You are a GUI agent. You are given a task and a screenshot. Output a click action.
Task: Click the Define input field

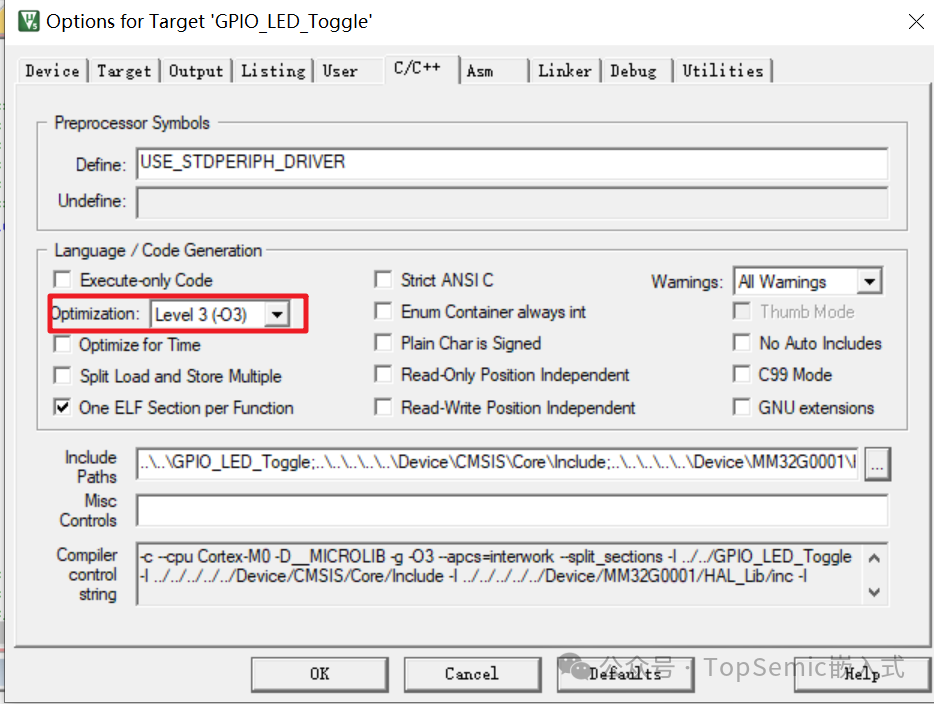click(x=512, y=163)
